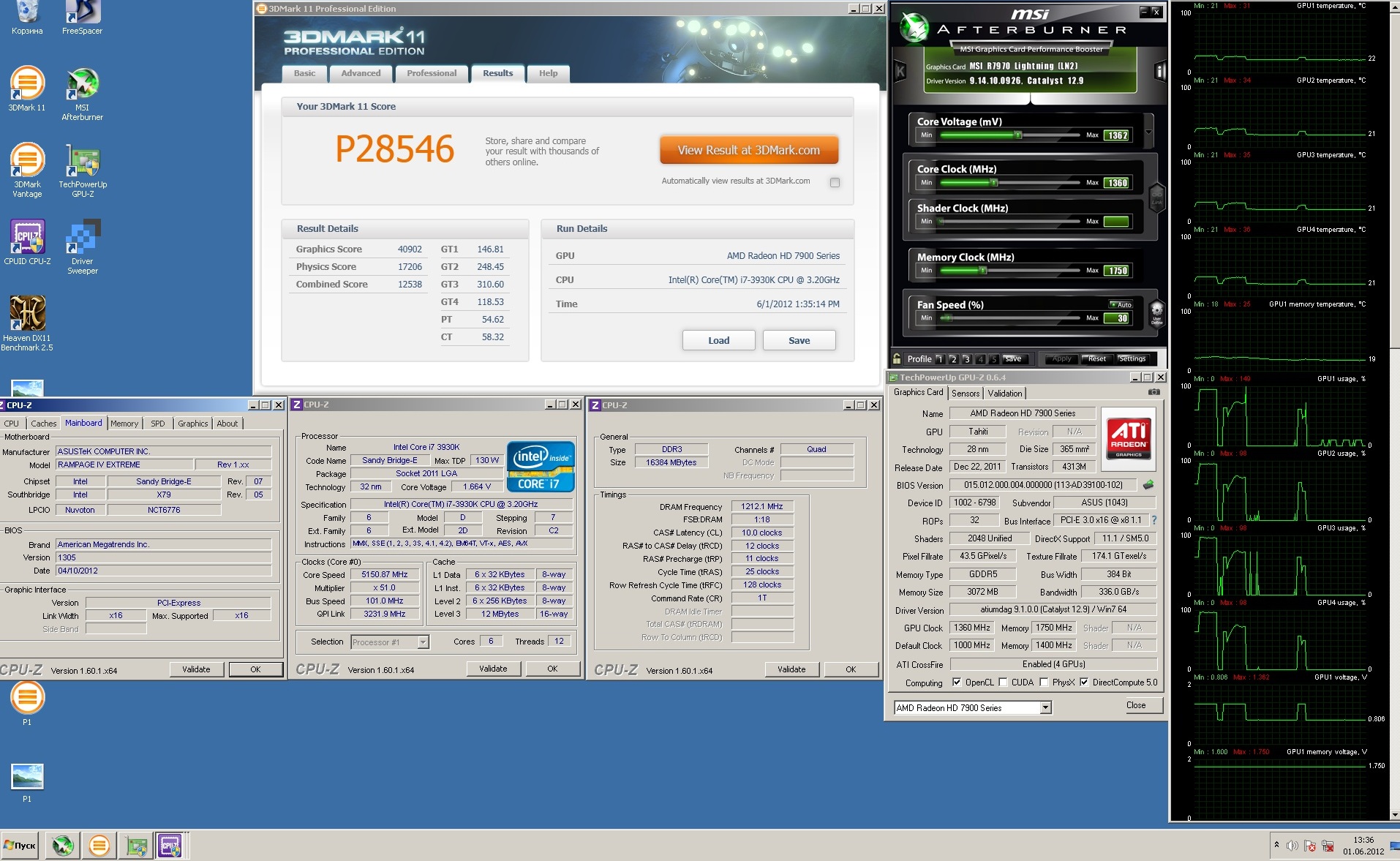The width and height of the screenshot is (1400, 861).
Task: Toggle the CUDA checkbox in GPU-Z
Action: (x=1004, y=682)
